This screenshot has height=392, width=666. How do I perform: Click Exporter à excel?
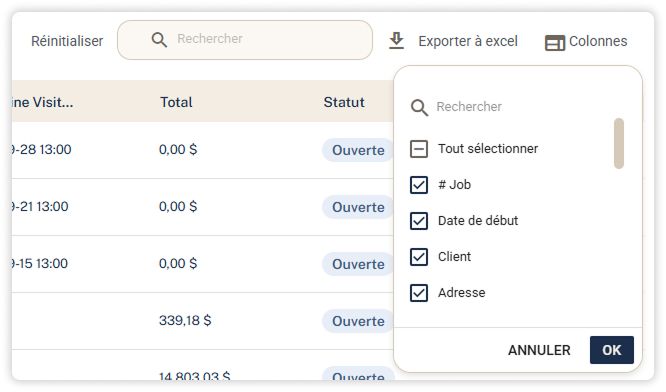click(468, 41)
